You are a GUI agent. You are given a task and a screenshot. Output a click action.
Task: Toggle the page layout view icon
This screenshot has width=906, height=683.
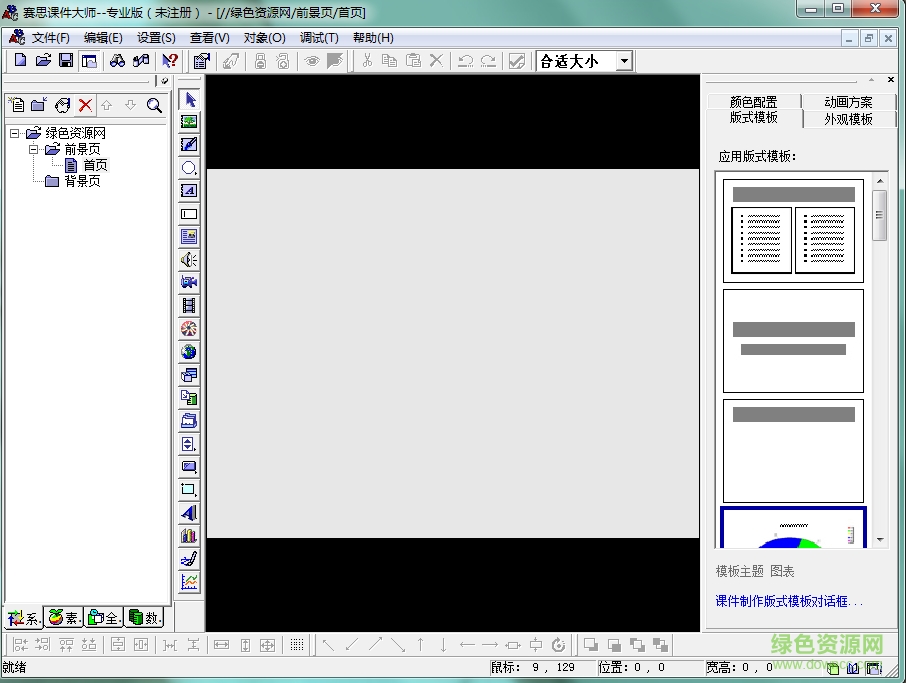[x=89, y=60]
